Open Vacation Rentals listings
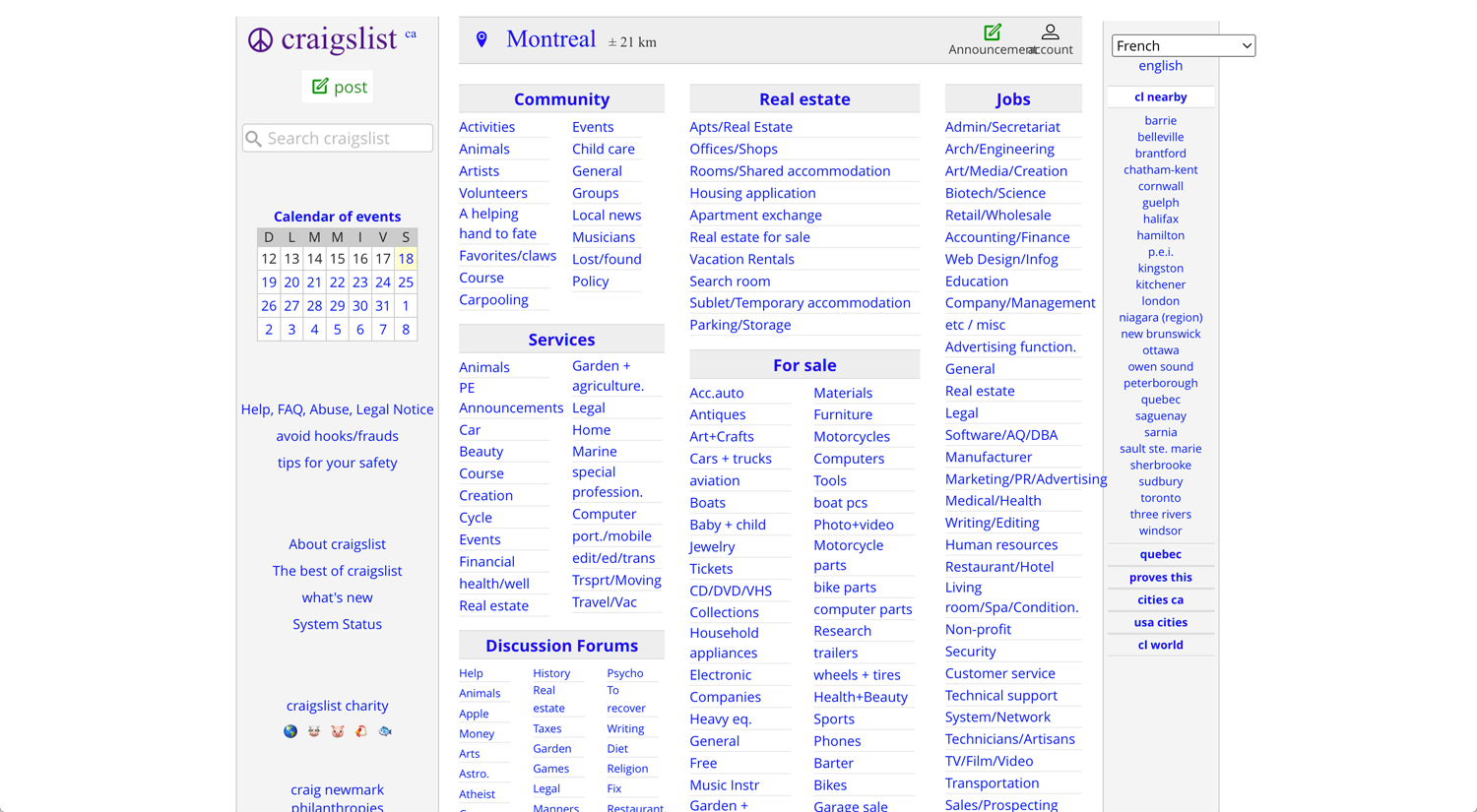1477x812 pixels. click(741, 259)
